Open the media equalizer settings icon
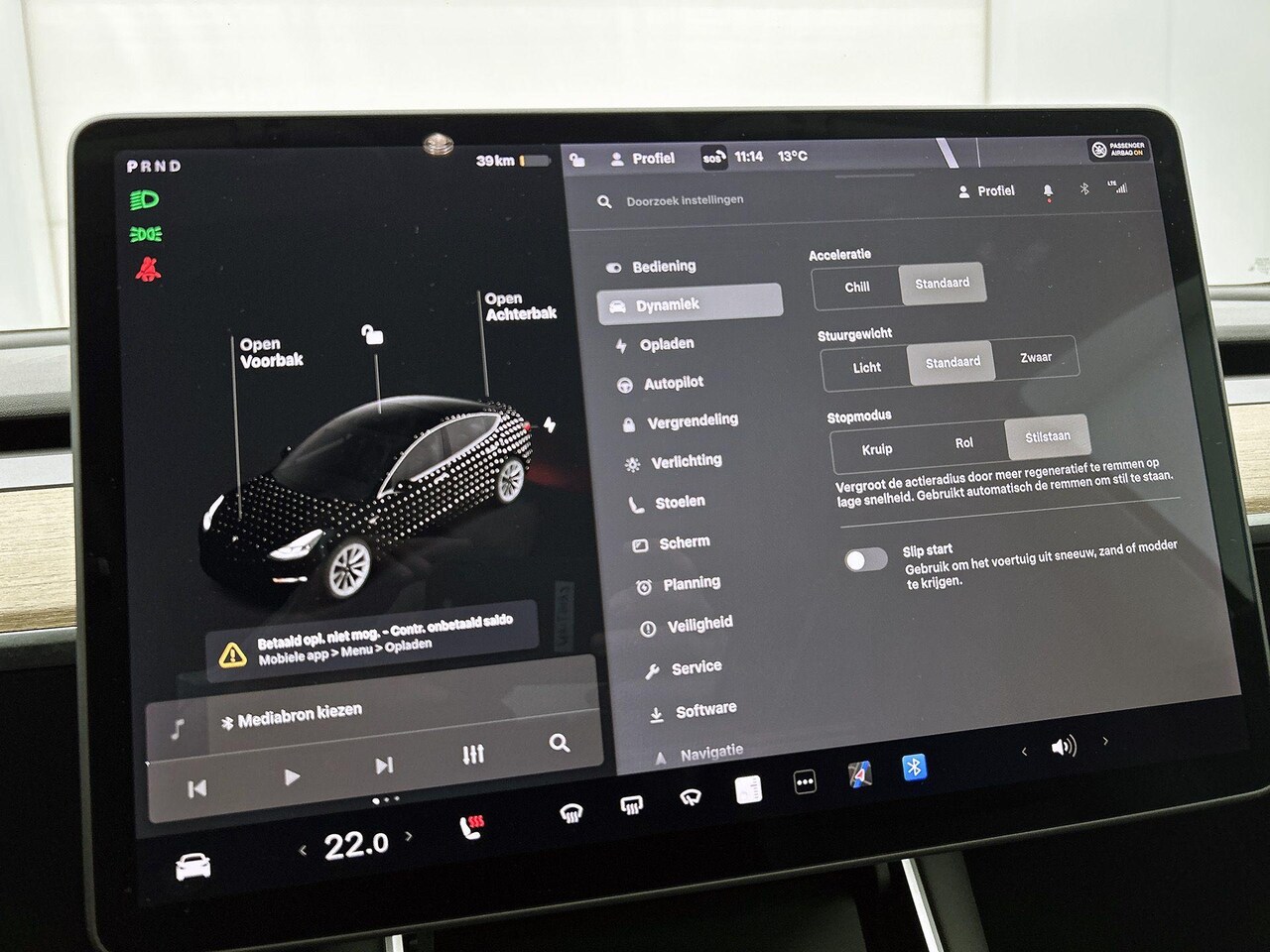The image size is (1270, 952). point(473,755)
